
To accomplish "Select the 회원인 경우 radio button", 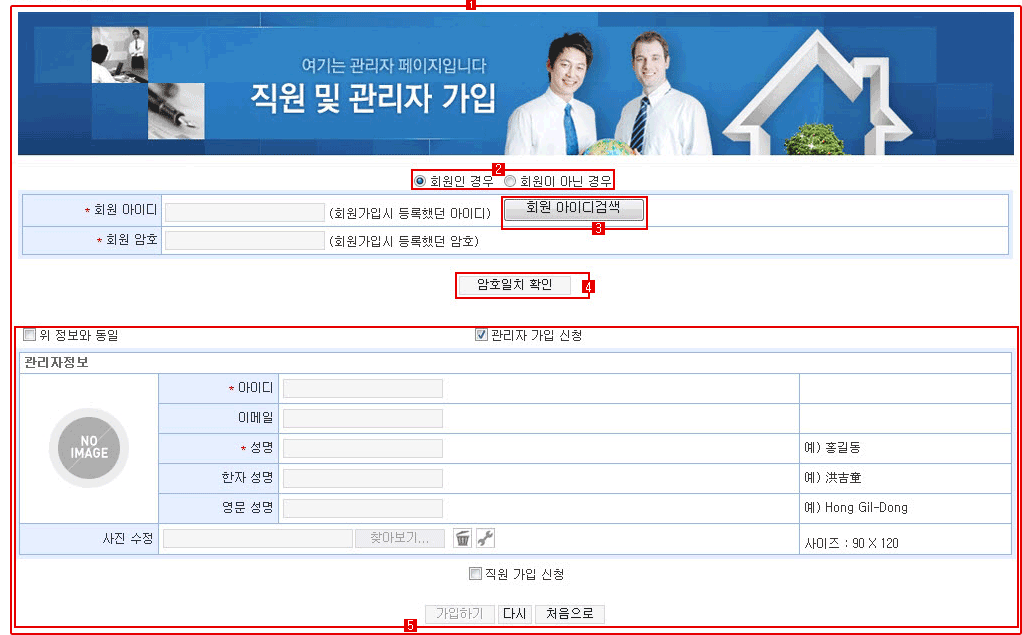I will click(x=420, y=181).
